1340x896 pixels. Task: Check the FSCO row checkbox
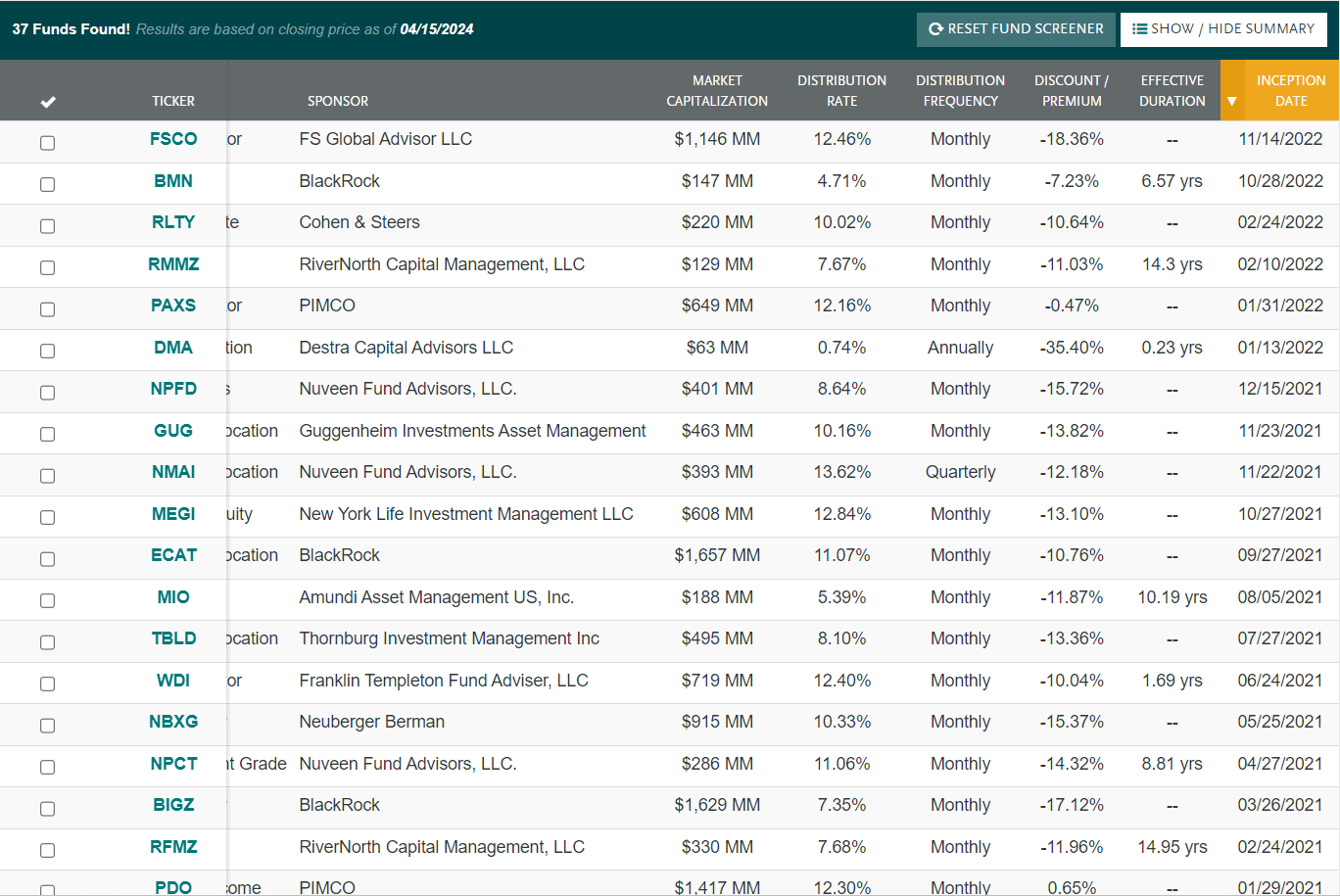point(47,142)
